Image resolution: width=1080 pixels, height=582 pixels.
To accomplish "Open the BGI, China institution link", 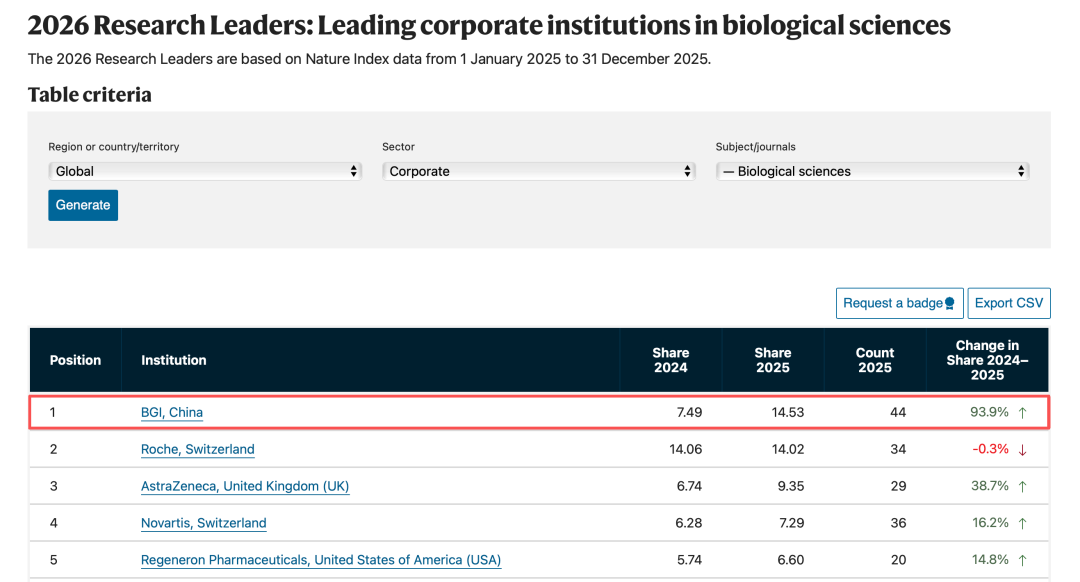I will (172, 413).
